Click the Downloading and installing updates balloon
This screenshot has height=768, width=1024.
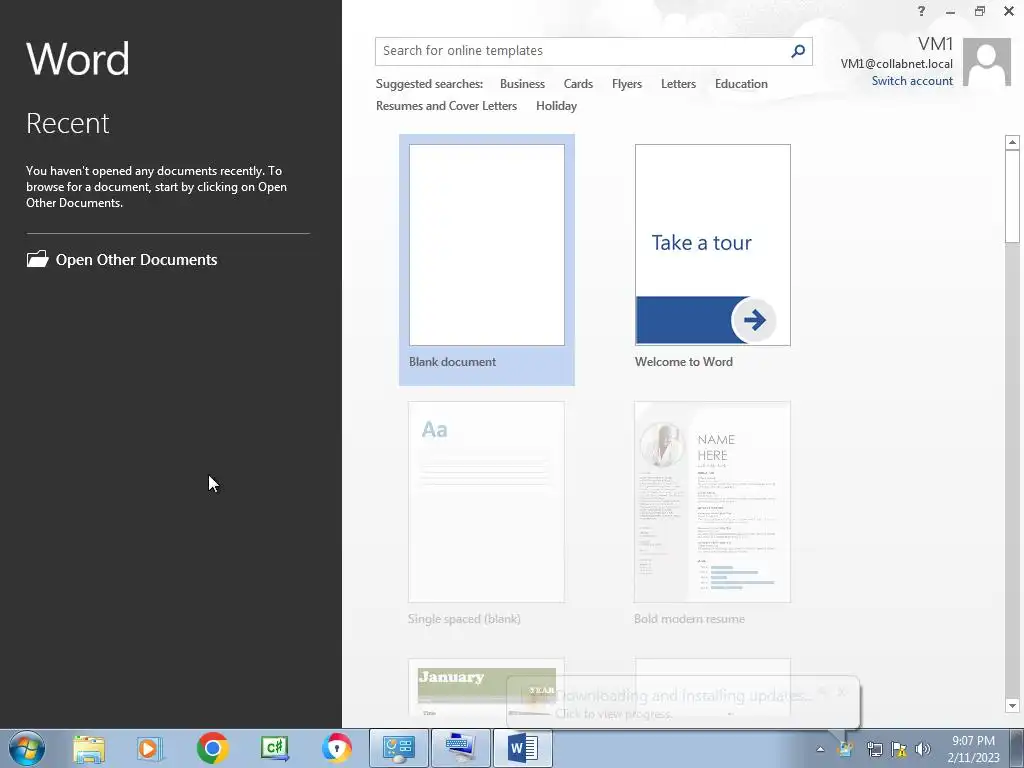point(683,702)
